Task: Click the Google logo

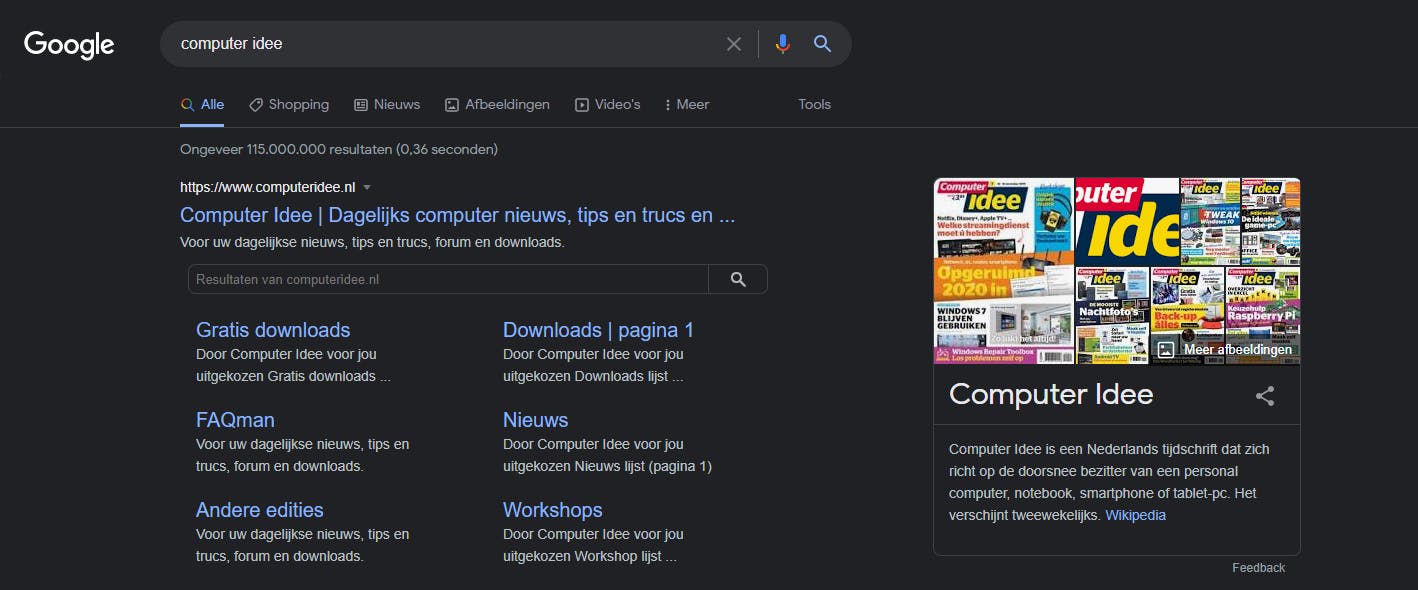Action: (x=69, y=45)
